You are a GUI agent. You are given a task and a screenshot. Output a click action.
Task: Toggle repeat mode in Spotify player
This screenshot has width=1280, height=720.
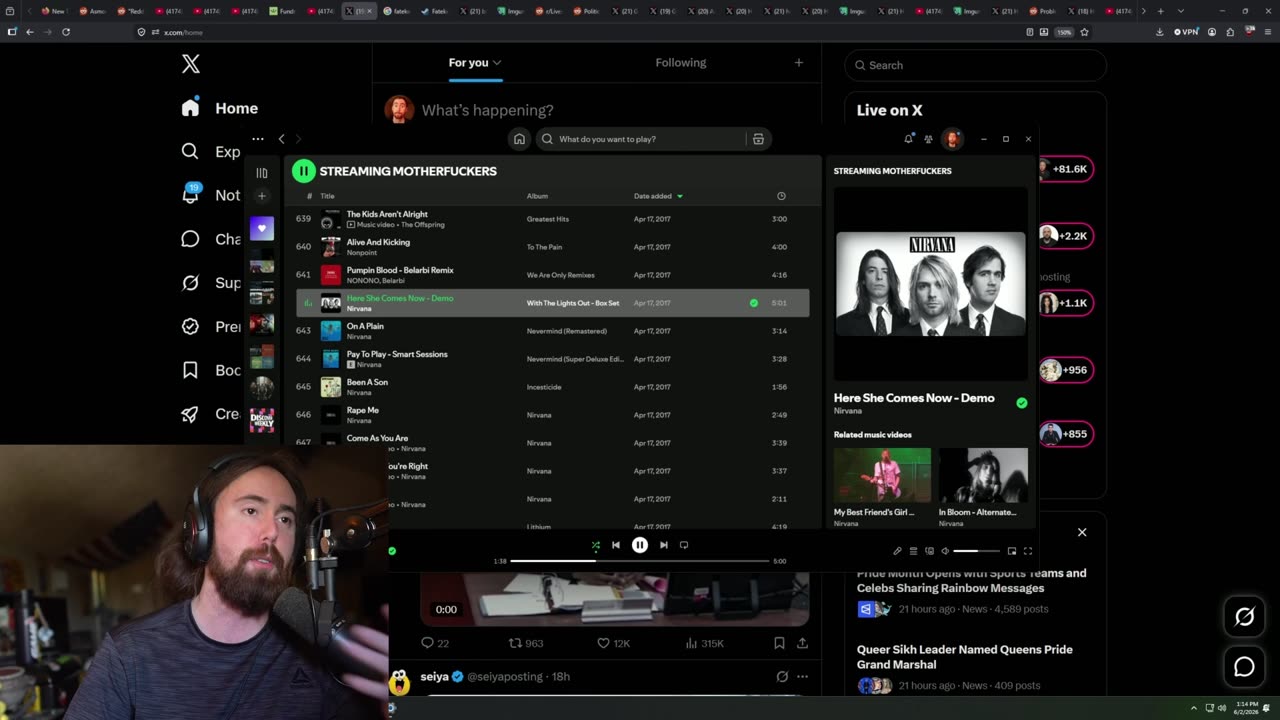(684, 545)
